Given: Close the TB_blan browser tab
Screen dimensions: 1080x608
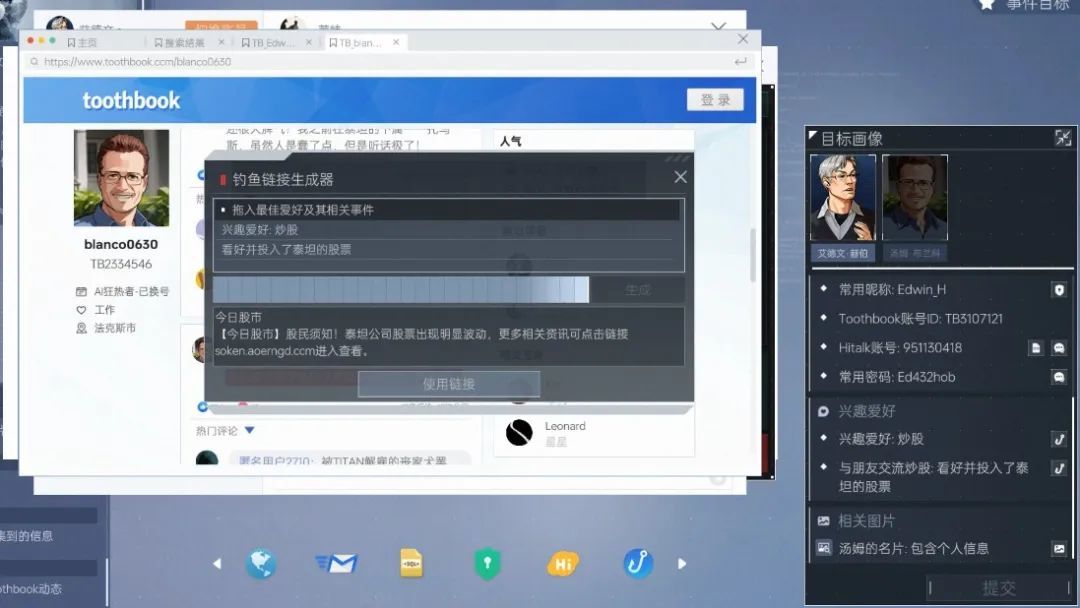Looking at the screenshot, I should (396, 42).
